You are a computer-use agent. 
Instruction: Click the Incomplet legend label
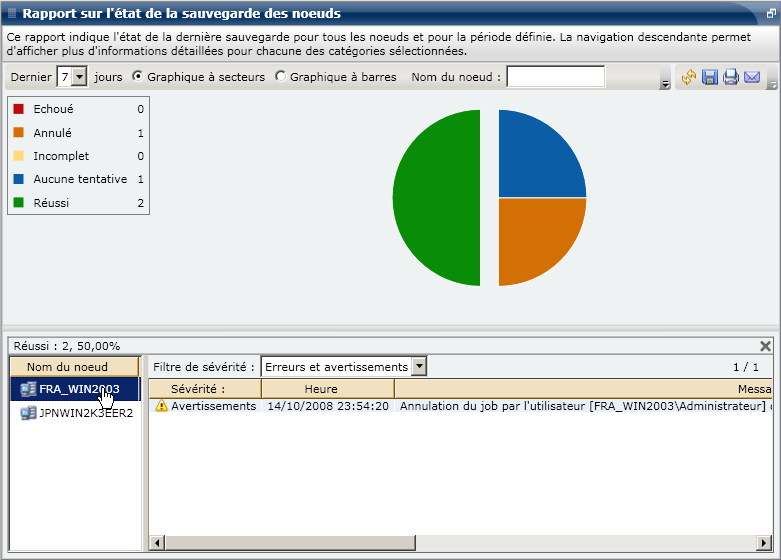click(61, 156)
